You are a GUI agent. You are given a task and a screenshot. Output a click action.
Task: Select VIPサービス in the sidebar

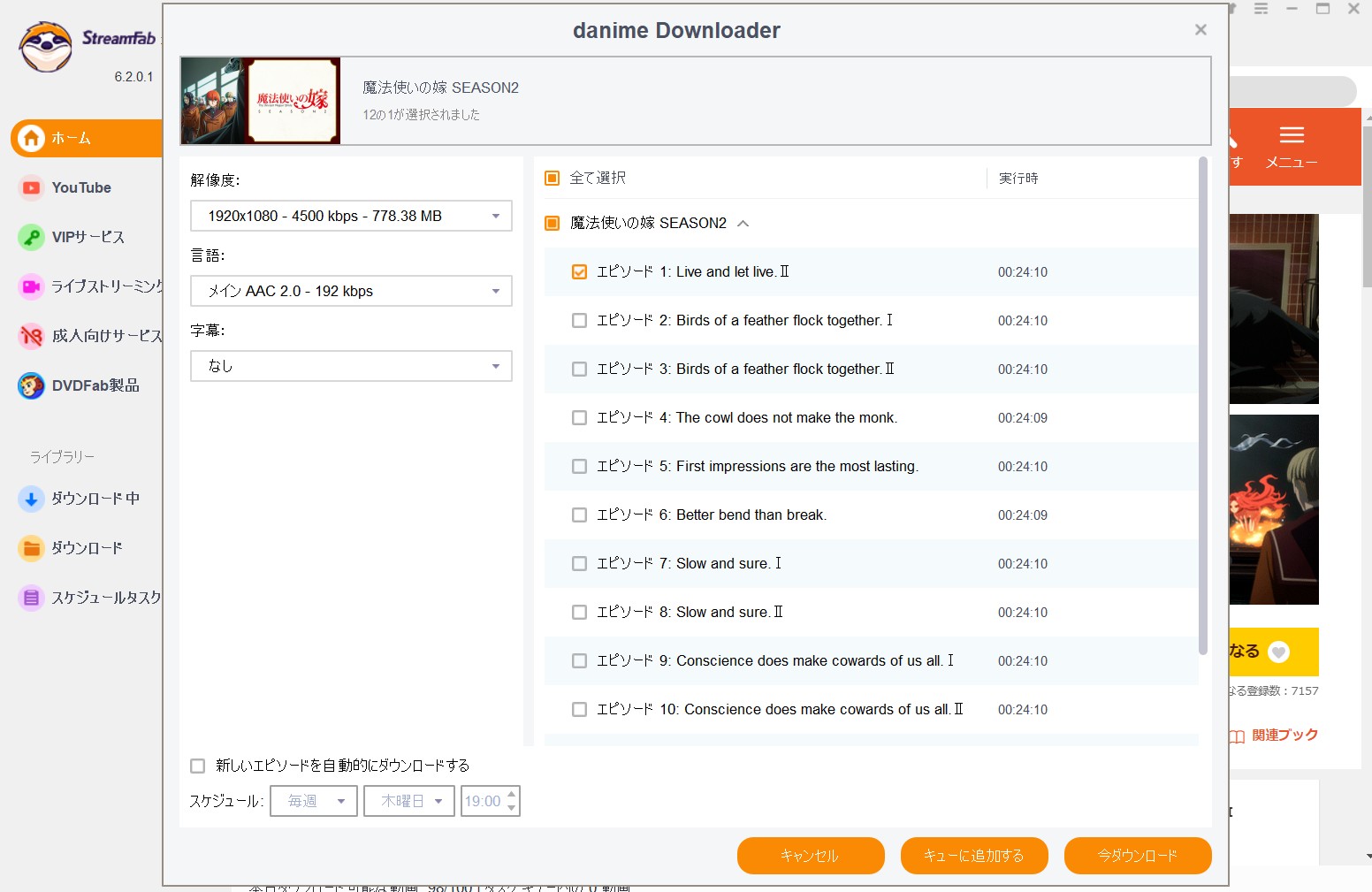(x=88, y=237)
